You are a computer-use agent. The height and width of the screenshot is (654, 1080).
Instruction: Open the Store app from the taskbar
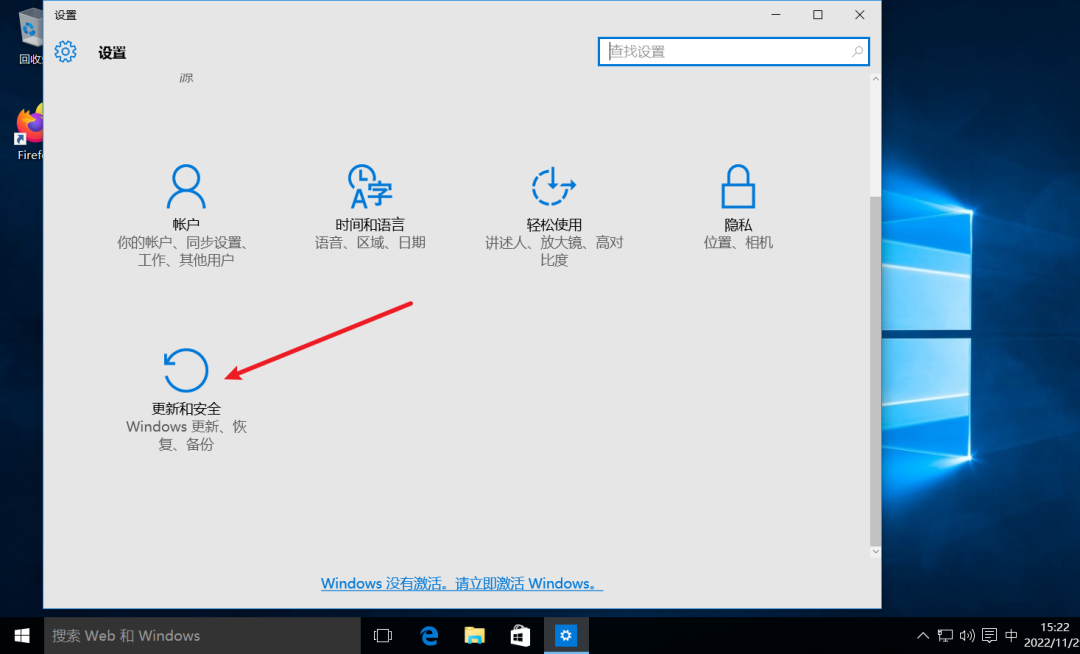(520, 635)
